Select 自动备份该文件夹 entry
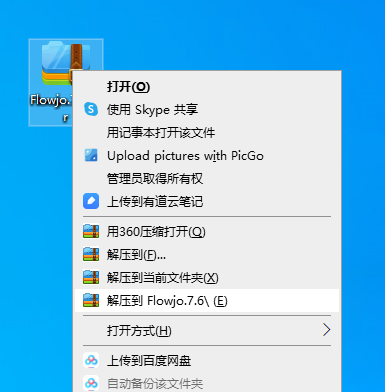The width and height of the screenshot is (385, 392). coord(207,384)
